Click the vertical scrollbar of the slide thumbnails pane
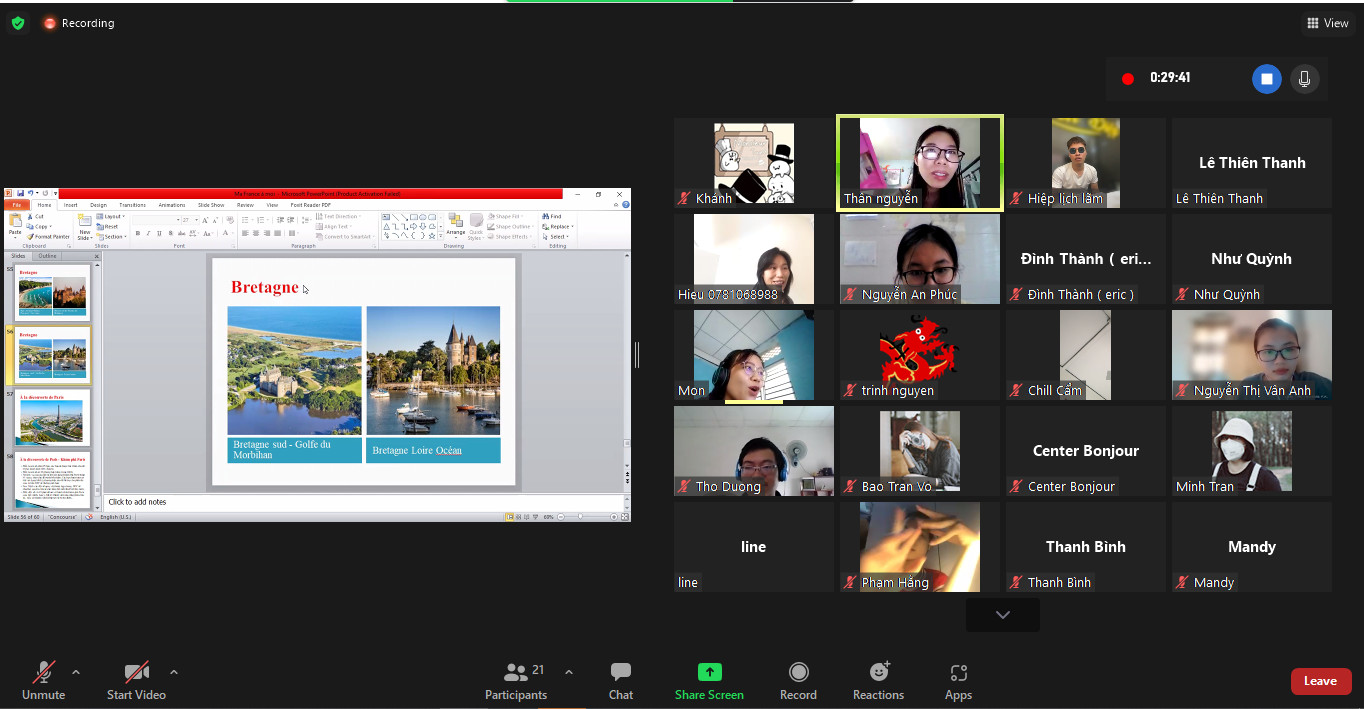The height and width of the screenshot is (709, 1364). 97,385
